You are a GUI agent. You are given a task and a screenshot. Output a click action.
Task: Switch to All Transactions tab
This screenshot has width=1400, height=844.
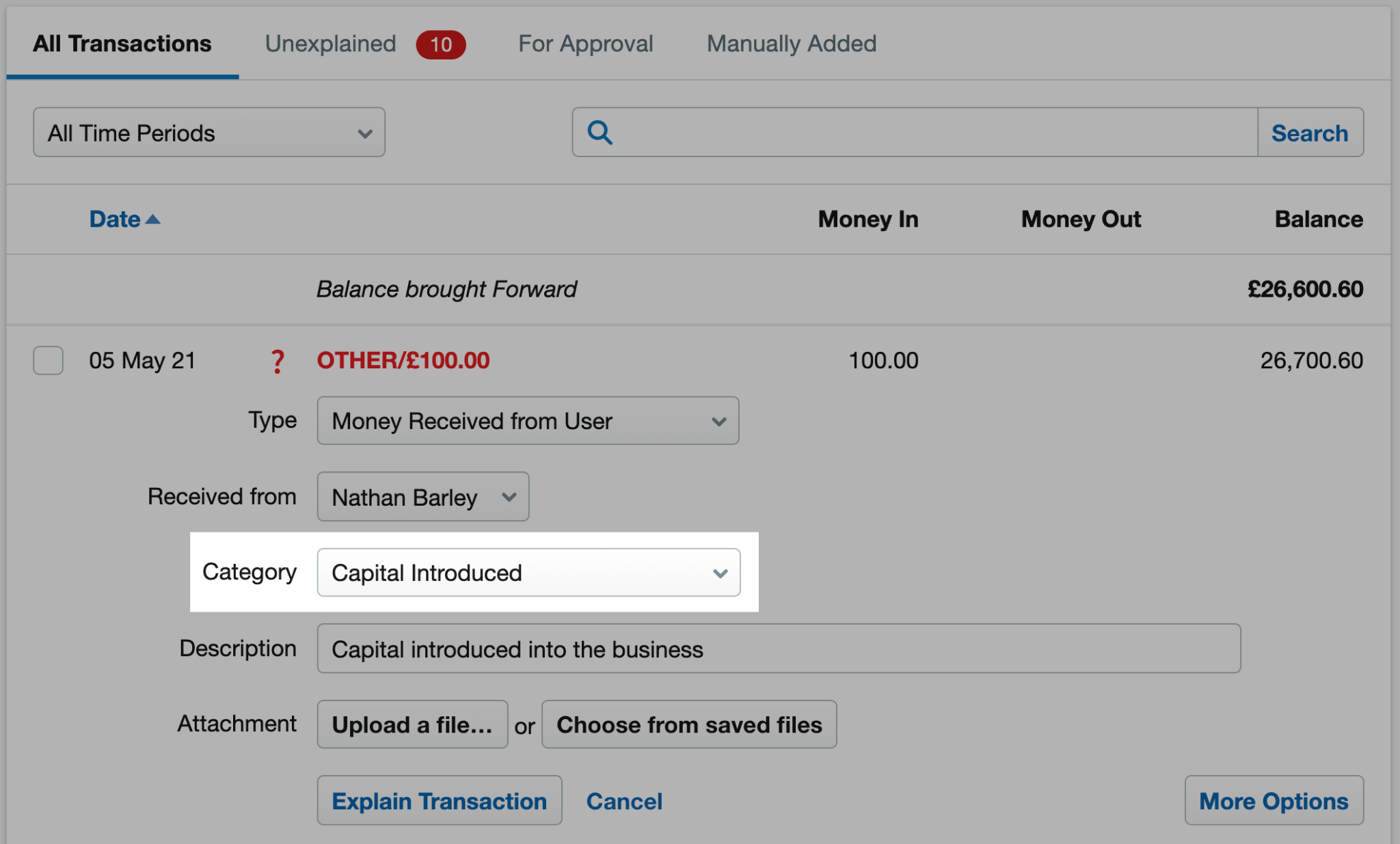click(122, 44)
